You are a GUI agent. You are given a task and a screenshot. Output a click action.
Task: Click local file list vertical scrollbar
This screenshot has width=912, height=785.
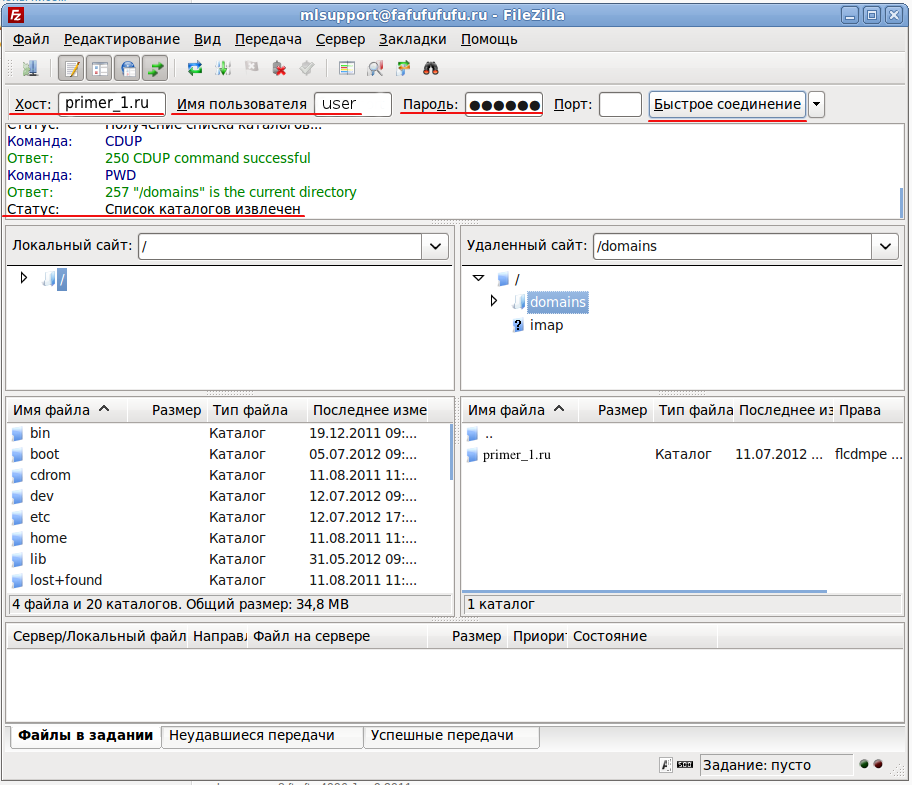(x=451, y=452)
